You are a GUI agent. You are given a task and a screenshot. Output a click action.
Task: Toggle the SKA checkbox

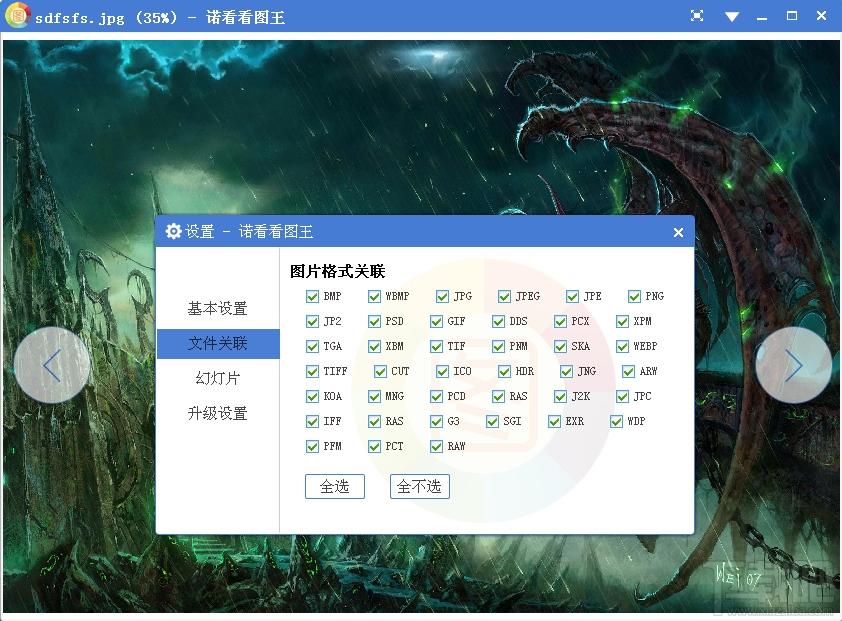[560, 346]
